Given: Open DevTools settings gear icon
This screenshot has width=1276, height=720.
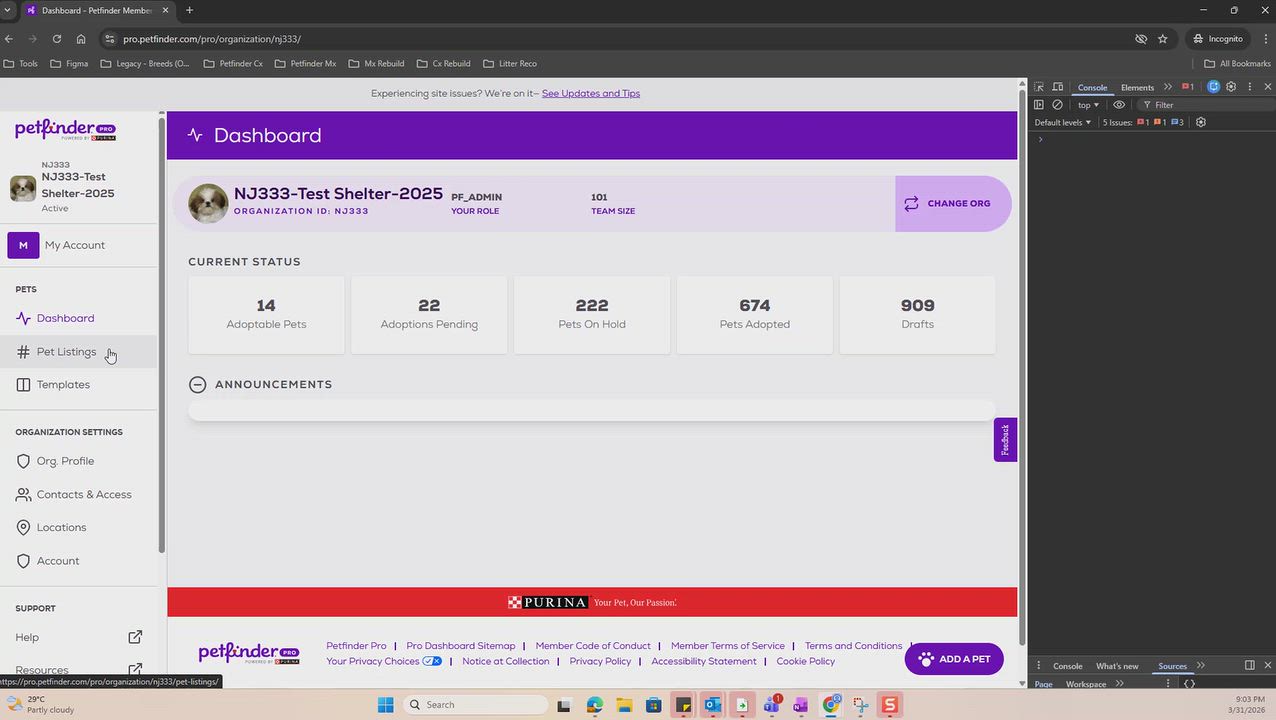Looking at the screenshot, I should (x=1231, y=87).
